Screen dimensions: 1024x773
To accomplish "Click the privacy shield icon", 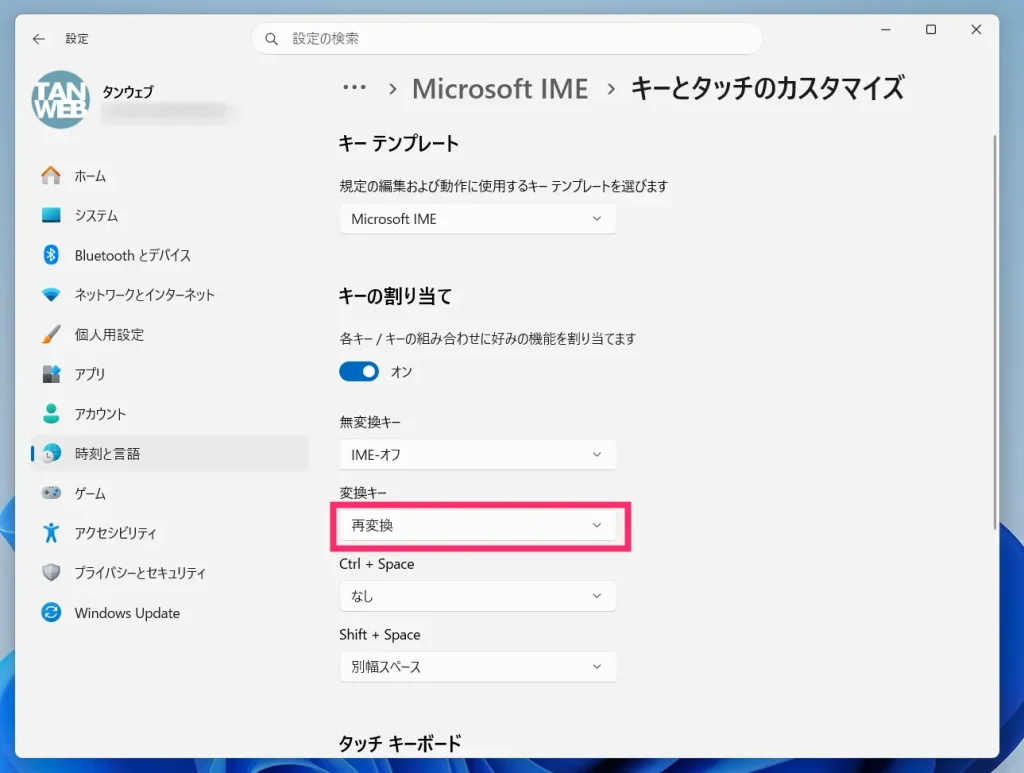I will (x=51, y=573).
